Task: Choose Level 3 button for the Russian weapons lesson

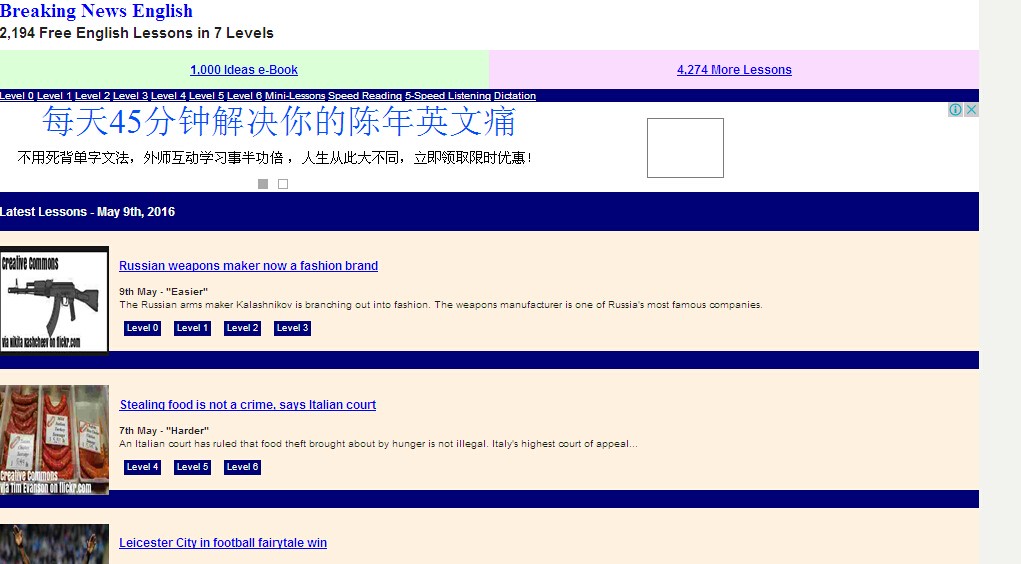Action: coord(292,328)
